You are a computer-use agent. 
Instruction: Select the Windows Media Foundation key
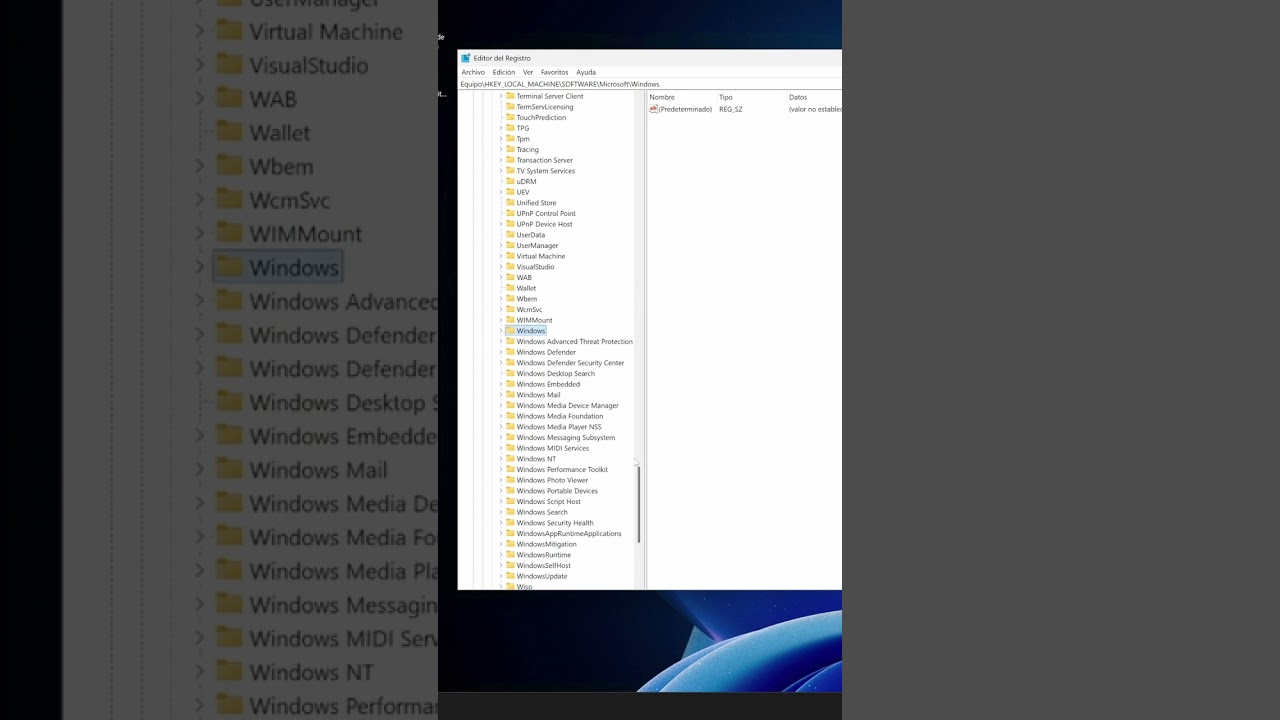coord(559,416)
